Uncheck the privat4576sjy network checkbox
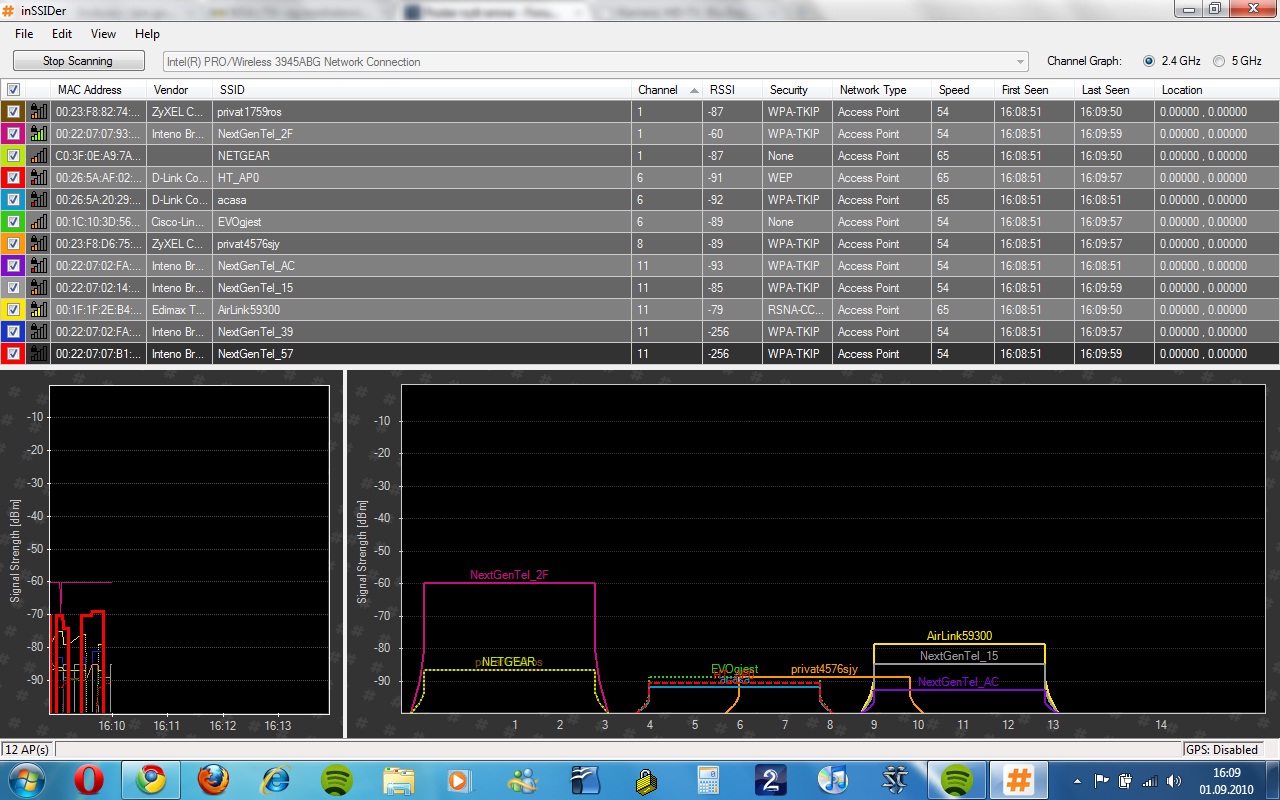This screenshot has height=800, width=1280. (x=14, y=244)
